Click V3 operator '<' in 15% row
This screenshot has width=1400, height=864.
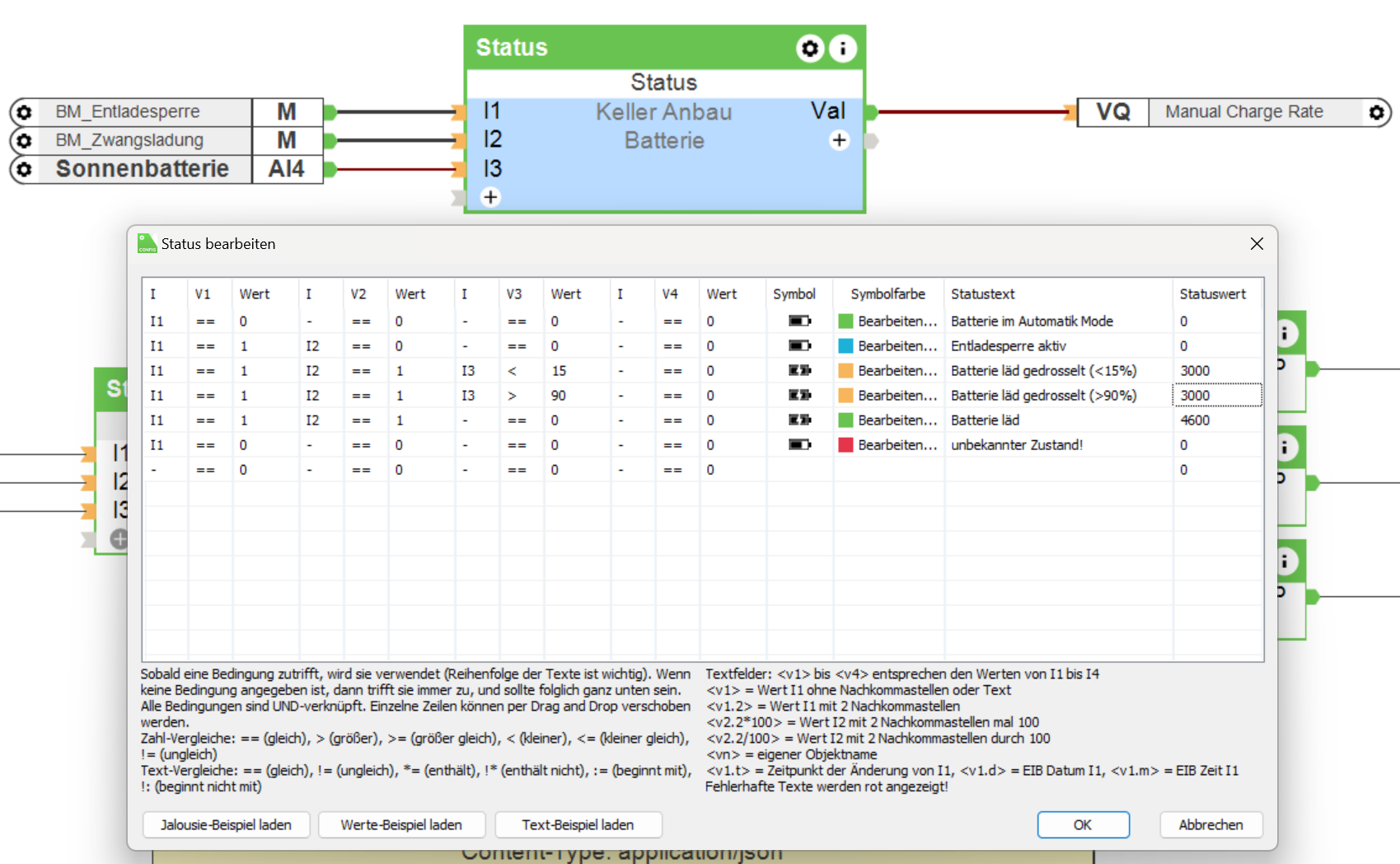click(512, 371)
